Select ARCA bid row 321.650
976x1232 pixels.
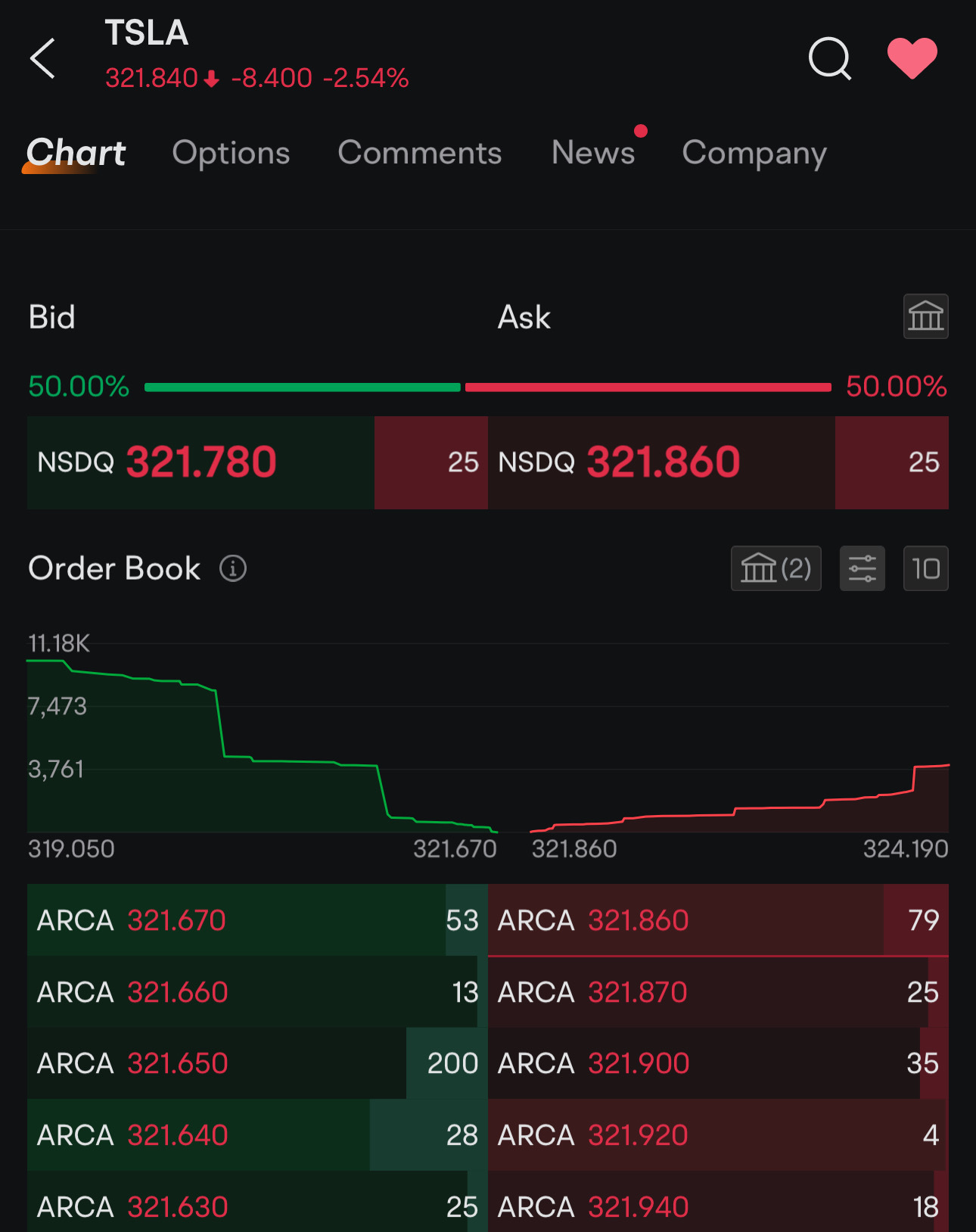(257, 1063)
